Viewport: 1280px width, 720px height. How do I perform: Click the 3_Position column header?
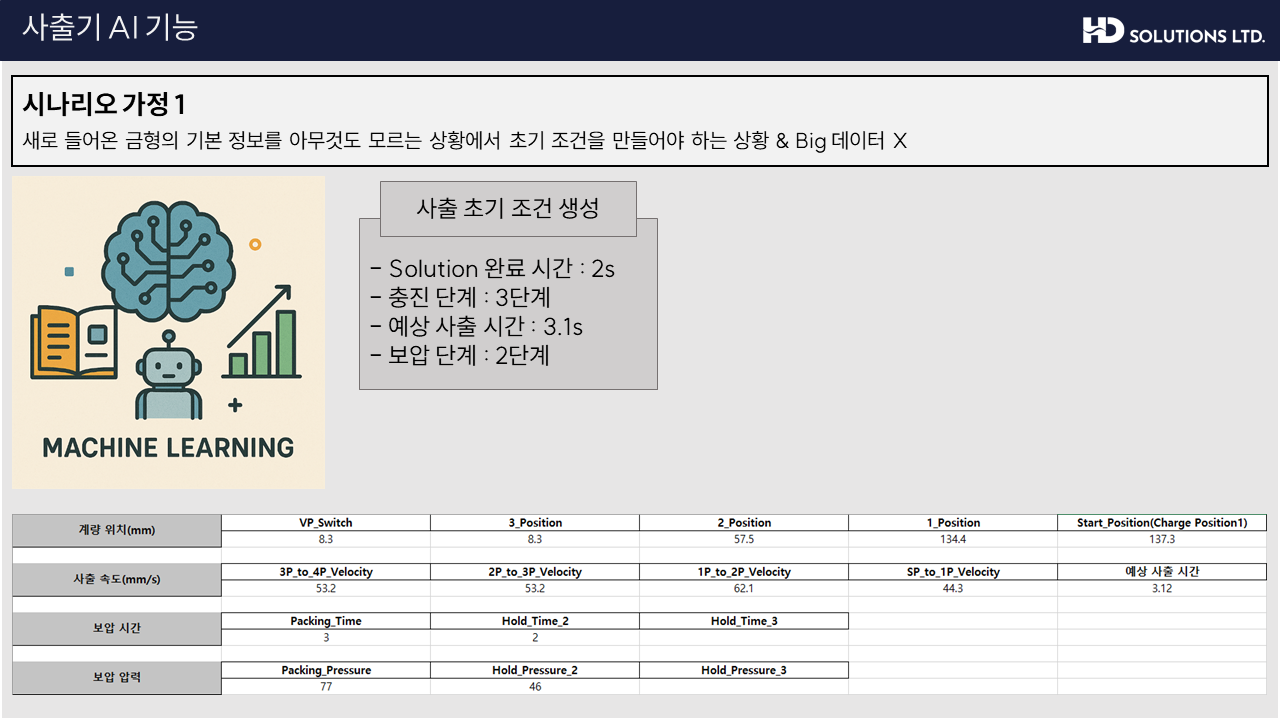[x=535, y=523]
